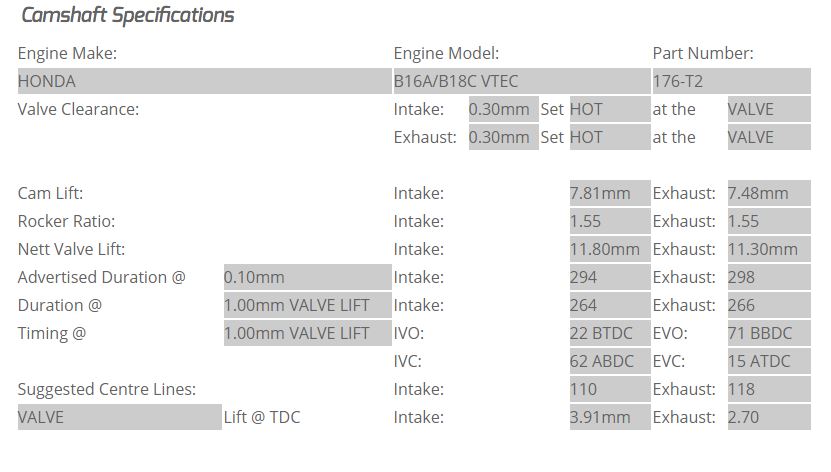831x472 pixels.
Task: Click intake cam lift 7.81mm value
Action: click(x=610, y=193)
